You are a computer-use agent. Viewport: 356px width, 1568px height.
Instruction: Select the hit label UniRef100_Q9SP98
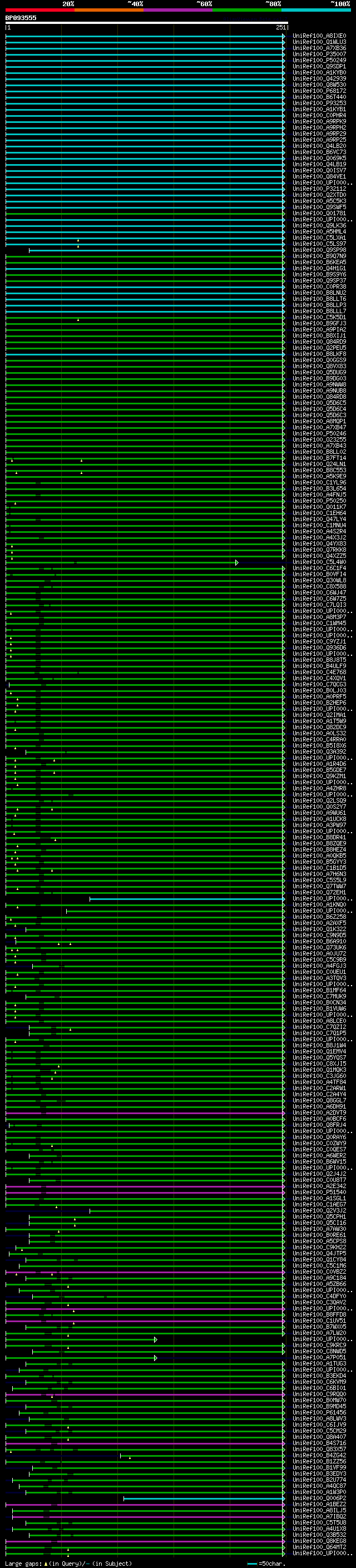(319, 250)
